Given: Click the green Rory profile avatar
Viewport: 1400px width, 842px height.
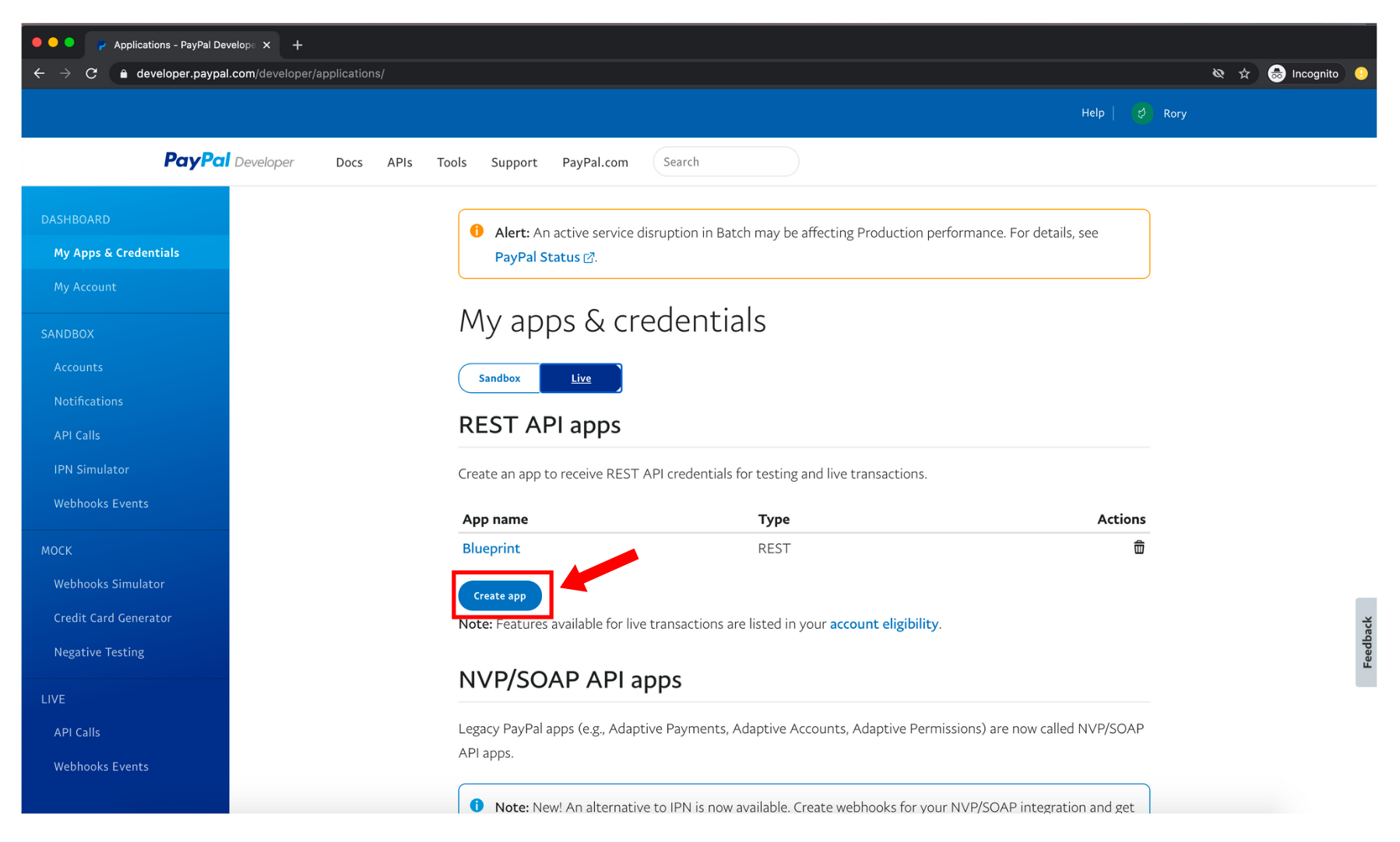Looking at the screenshot, I should [1141, 114].
